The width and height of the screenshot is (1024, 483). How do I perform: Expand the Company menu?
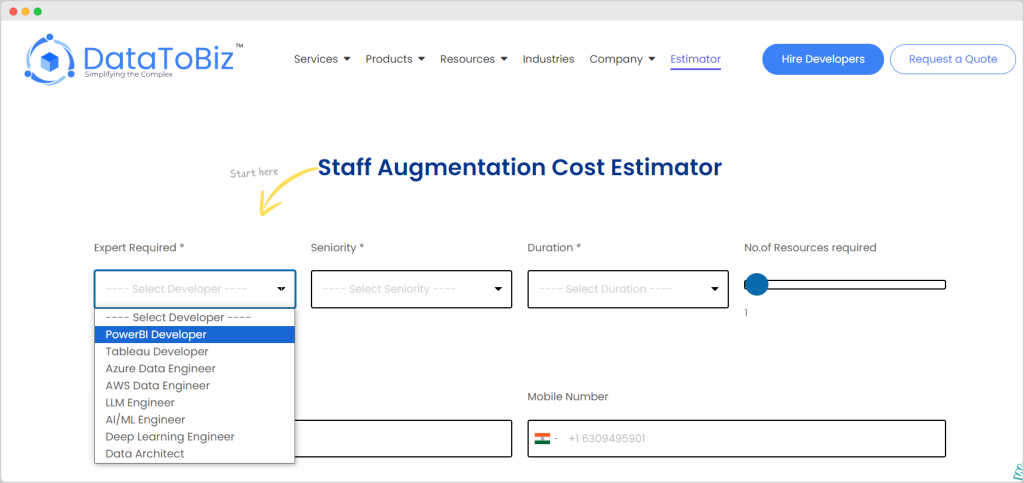pos(622,59)
